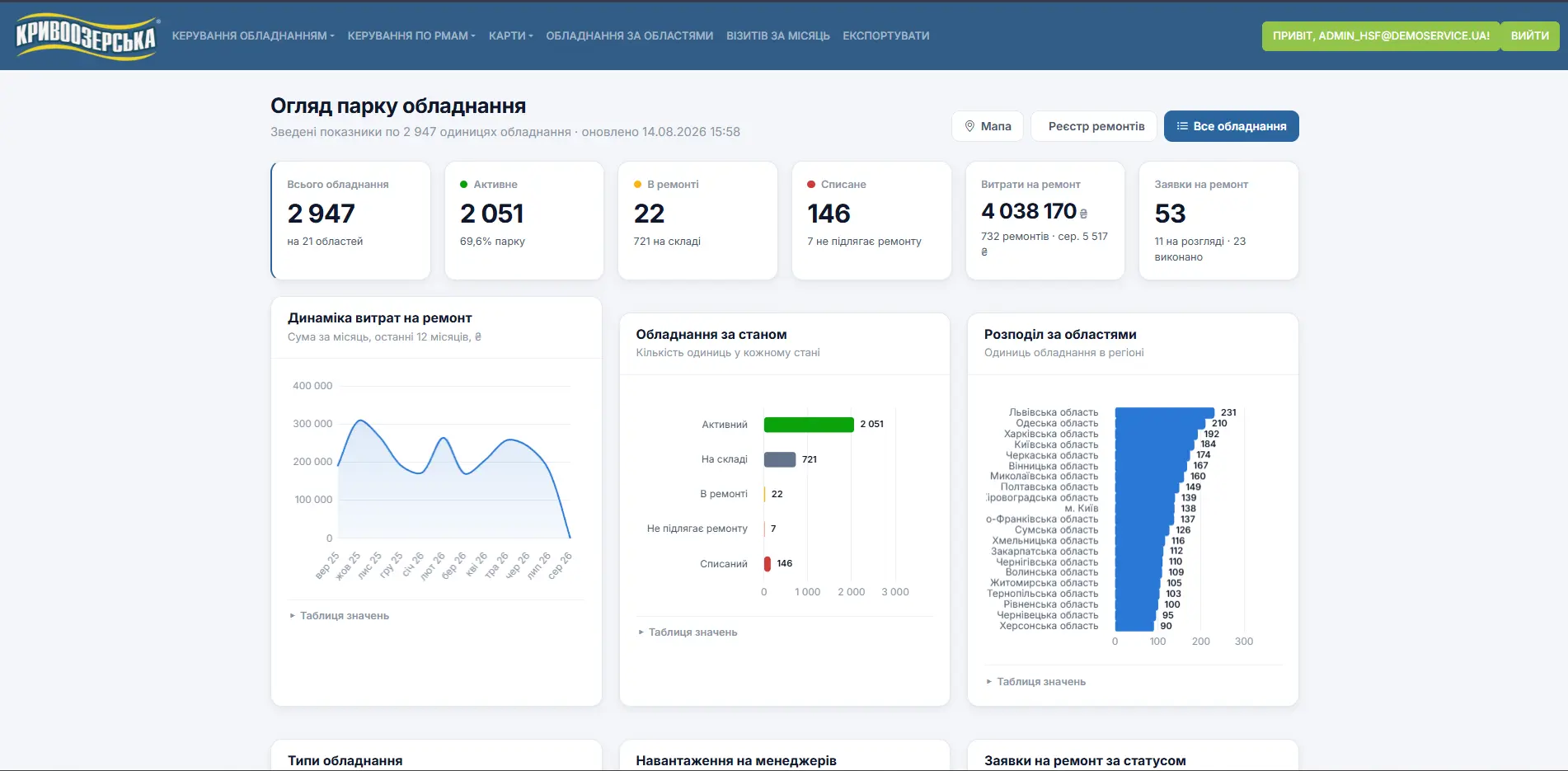This screenshot has height=771, width=1568.
Task: Select the Активне 2 051 card
Action: (x=524, y=220)
